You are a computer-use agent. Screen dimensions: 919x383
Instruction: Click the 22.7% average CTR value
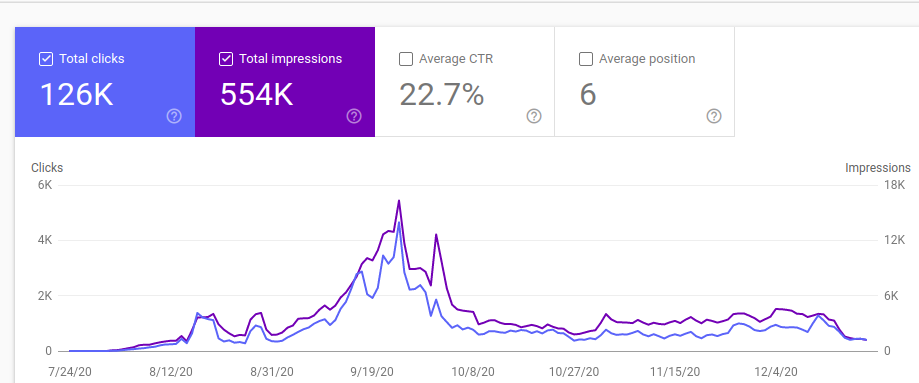(x=442, y=94)
